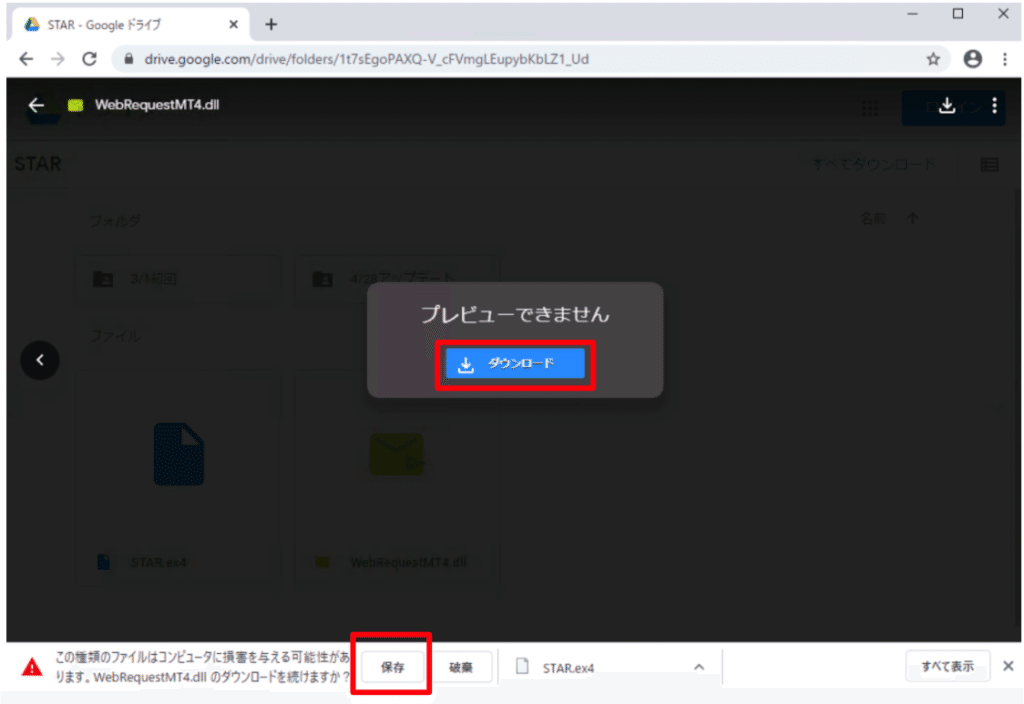Click the download icon in preview header
The height and width of the screenshot is (704, 1024).
click(947, 105)
